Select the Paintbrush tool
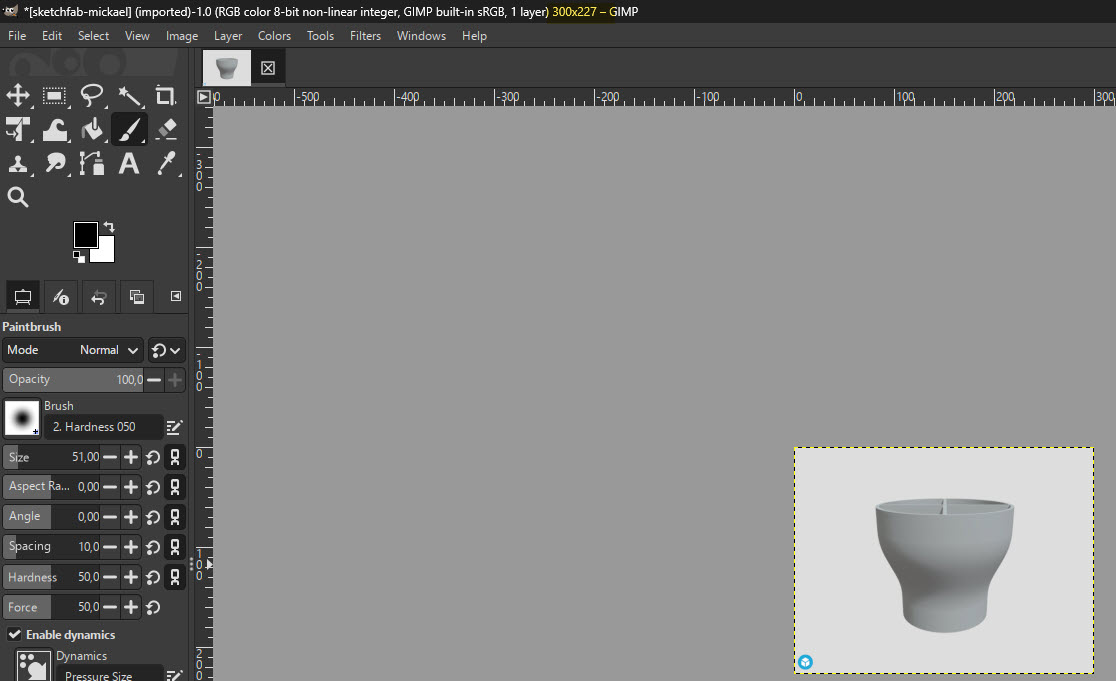Viewport: 1116px width, 681px height. click(x=129, y=130)
